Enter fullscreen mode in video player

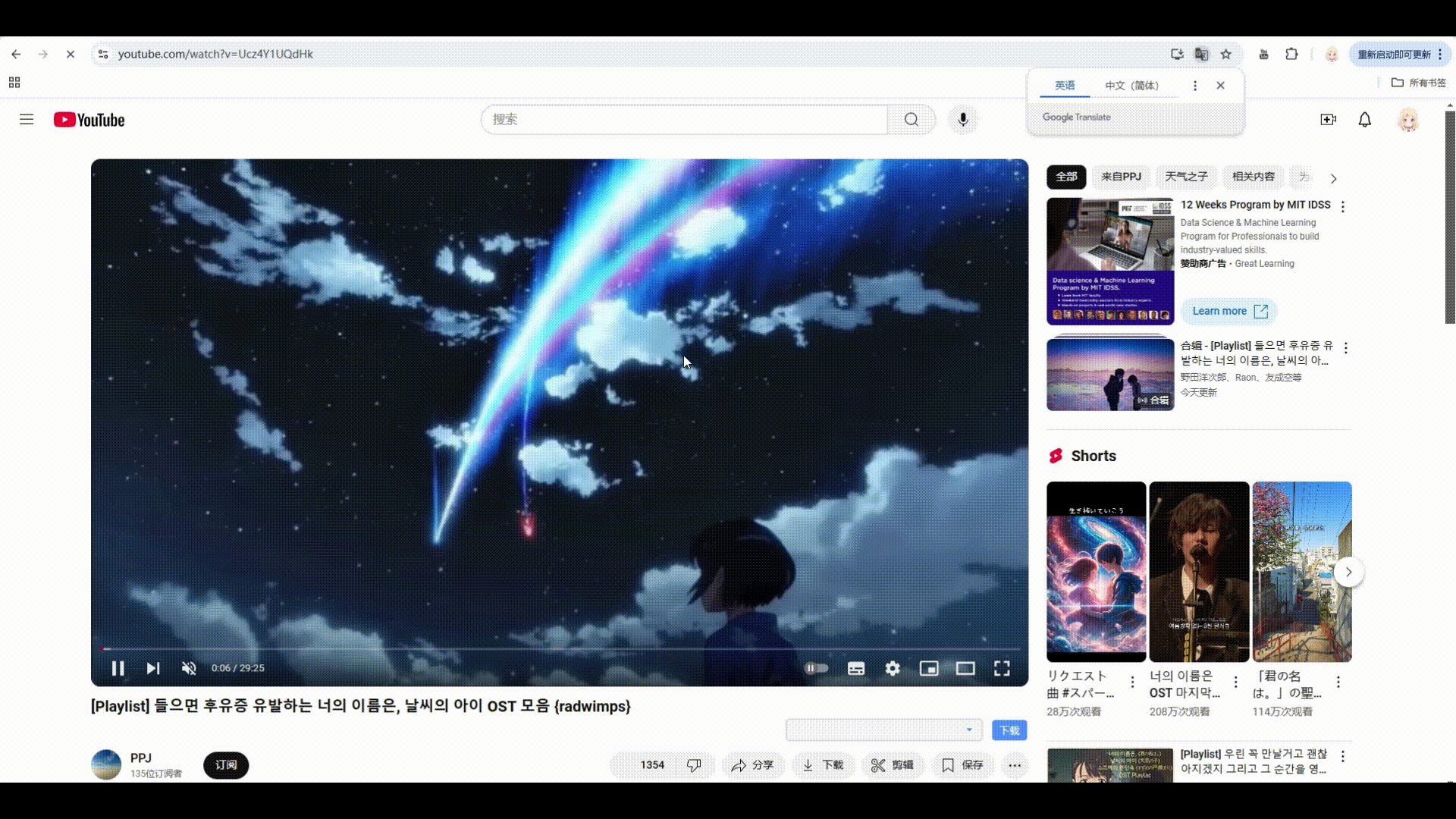1002,668
